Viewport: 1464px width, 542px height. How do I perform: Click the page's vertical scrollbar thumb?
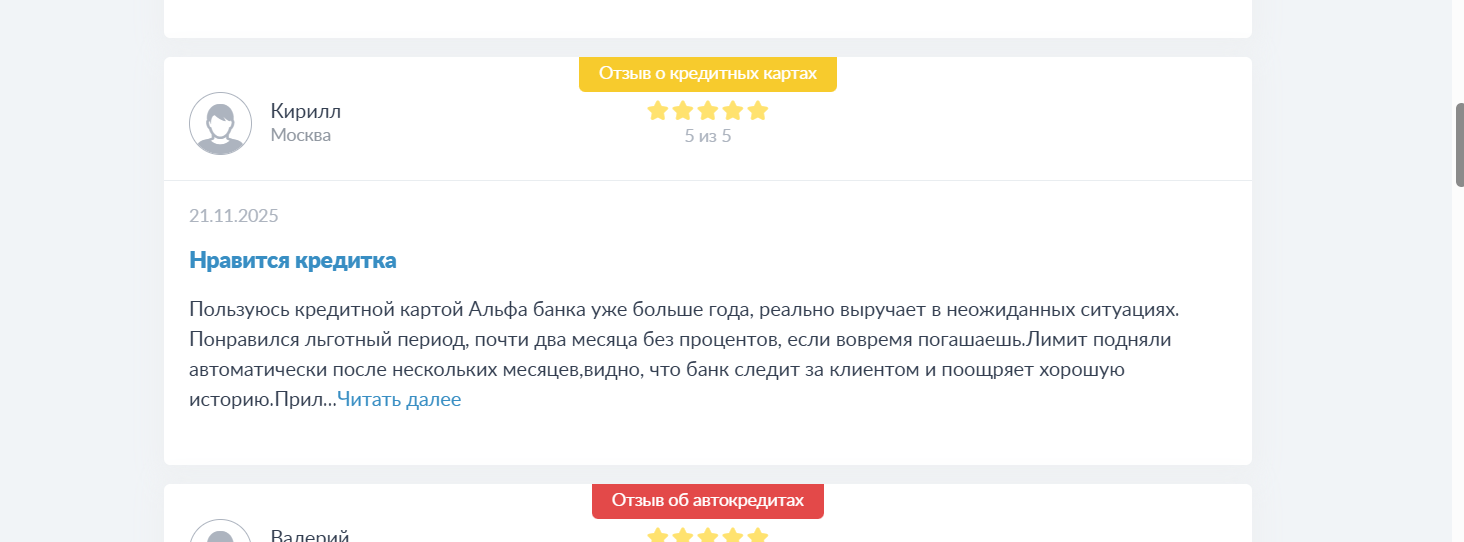point(1459,144)
